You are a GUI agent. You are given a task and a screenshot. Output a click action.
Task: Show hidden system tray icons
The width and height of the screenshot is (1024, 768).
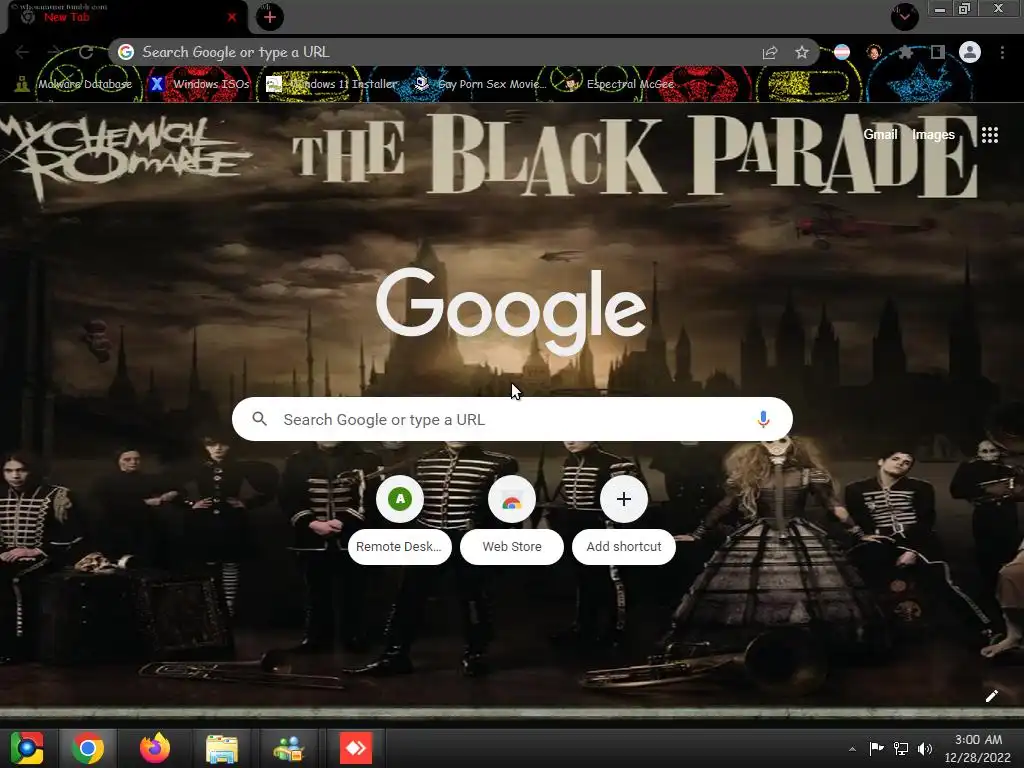tap(852, 749)
